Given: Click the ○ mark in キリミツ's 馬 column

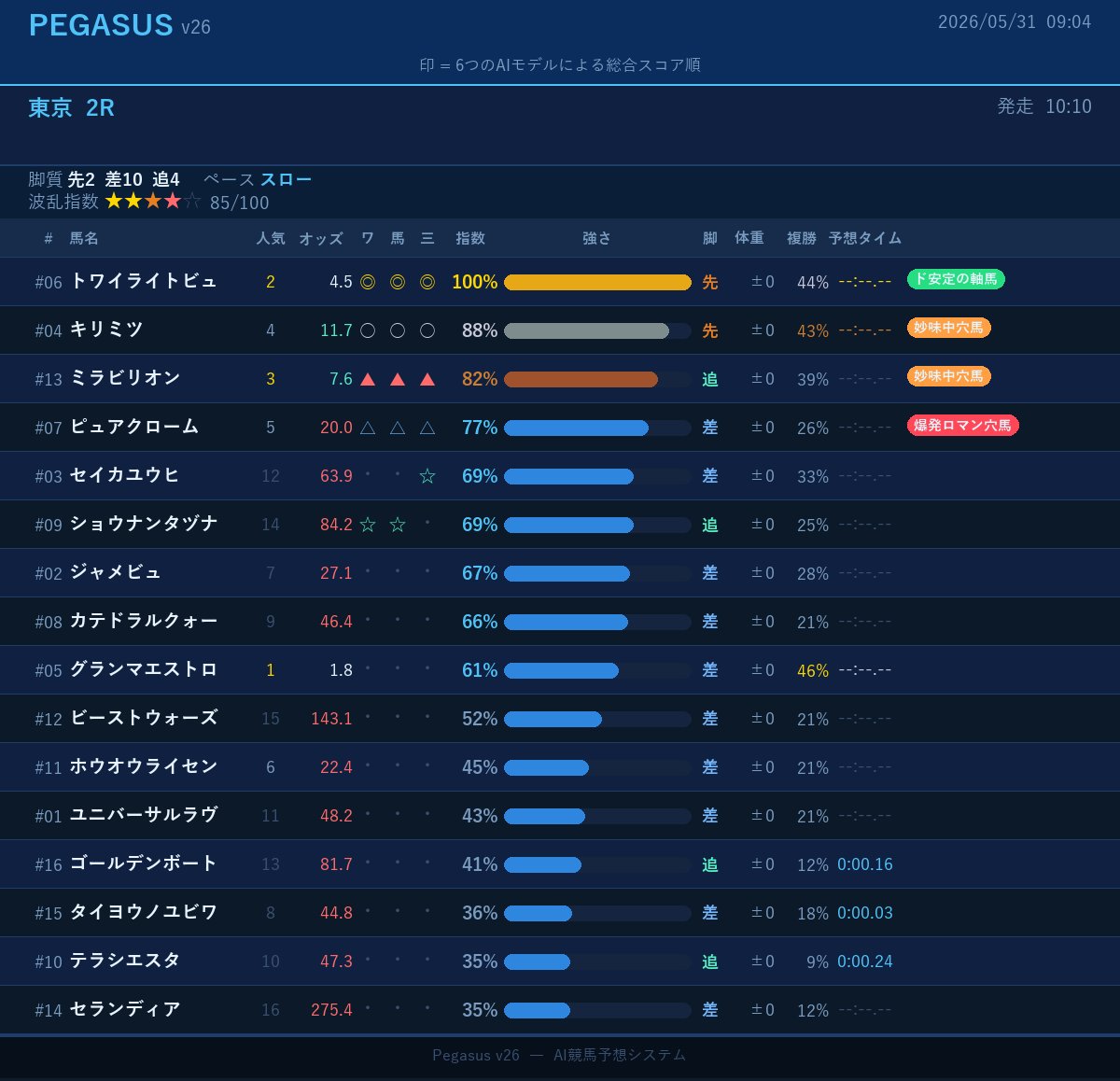Looking at the screenshot, I should point(398,330).
